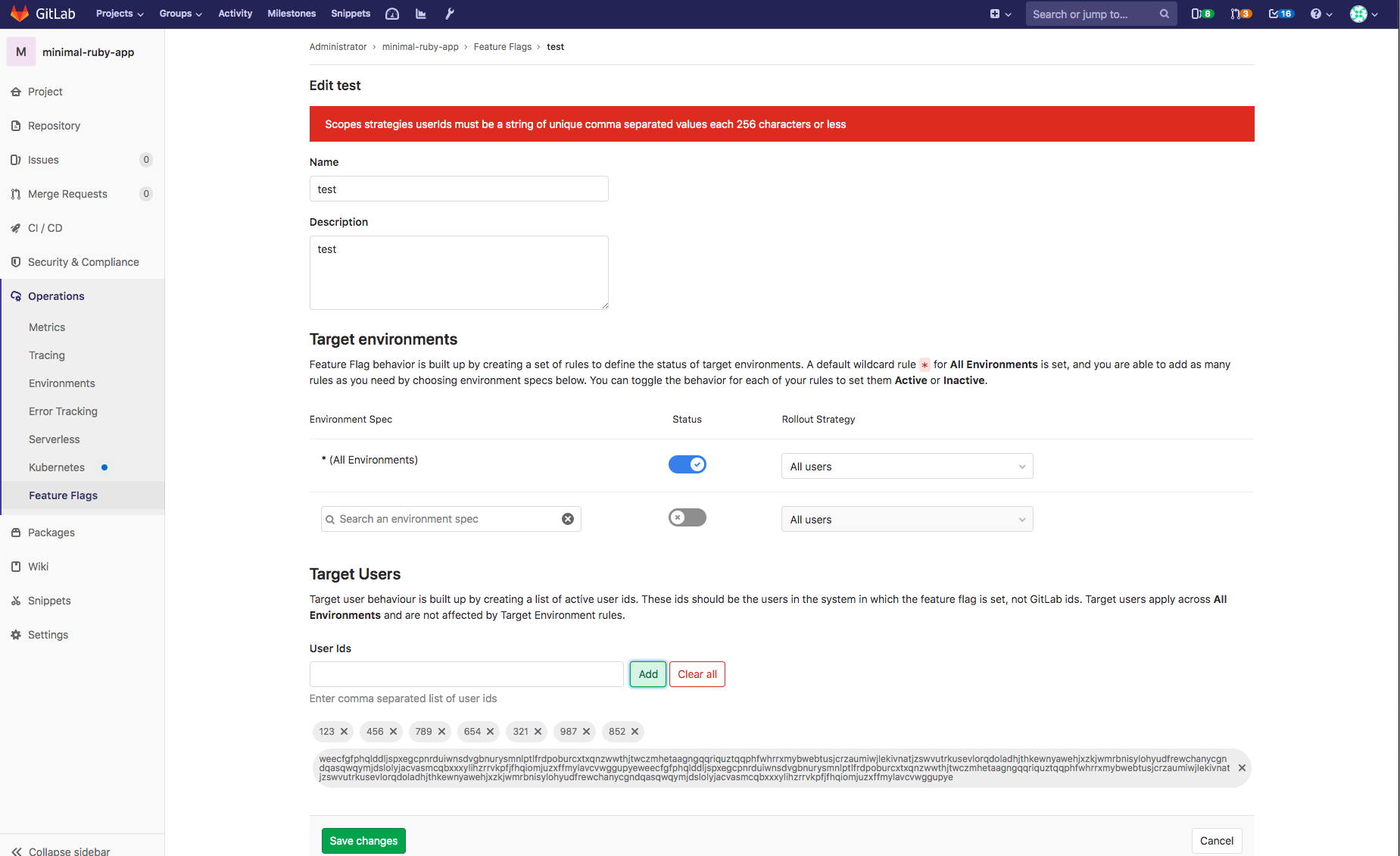Clear all user ids with Clear all
1400x856 pixels.
coord(697,674)
